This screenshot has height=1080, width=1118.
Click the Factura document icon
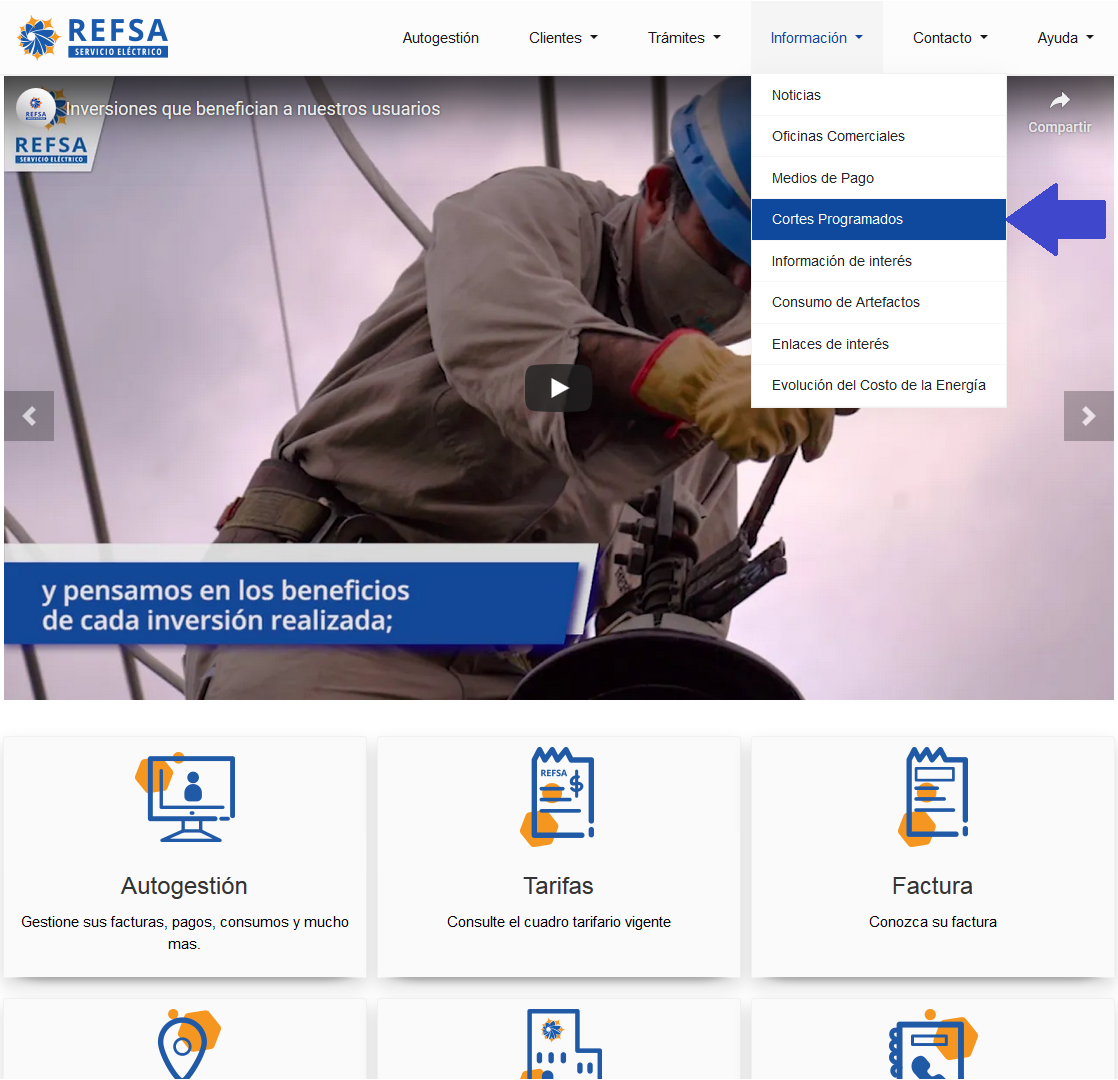click(x=933, y=797)
